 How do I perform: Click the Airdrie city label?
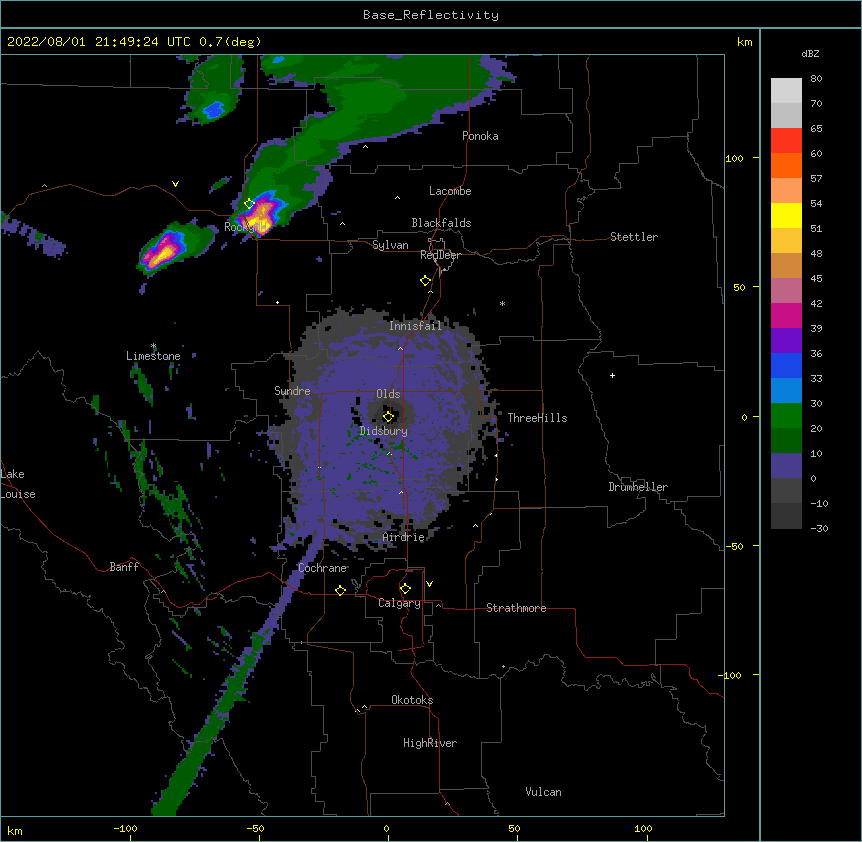[x=404, y=537]
